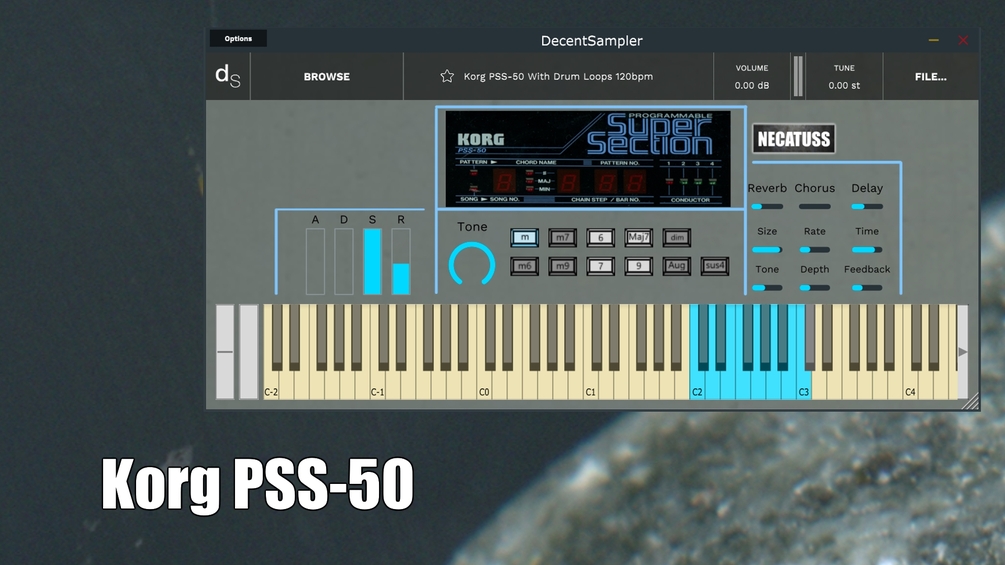Click preset name Korg PSS-50 With Drum Loops
This screenshot has width=1005, height=565.
[558, 76]
